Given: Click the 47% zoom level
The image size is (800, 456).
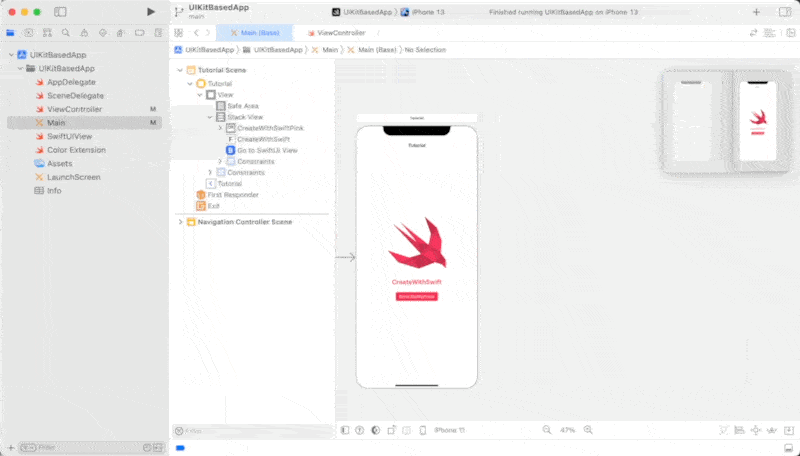Looking at the screenshot, I should coord(567,430).
